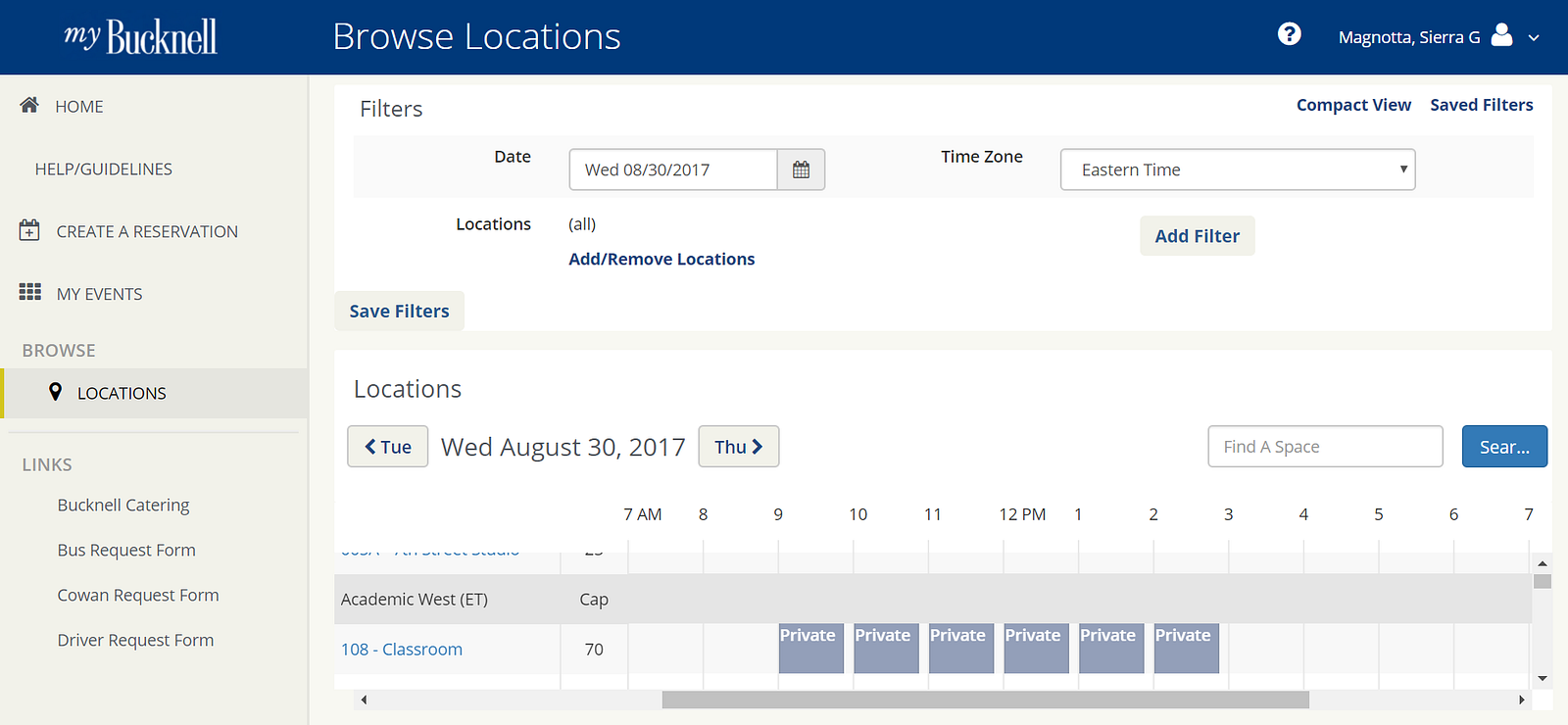Click the My Events grid icon

[29, 293]
